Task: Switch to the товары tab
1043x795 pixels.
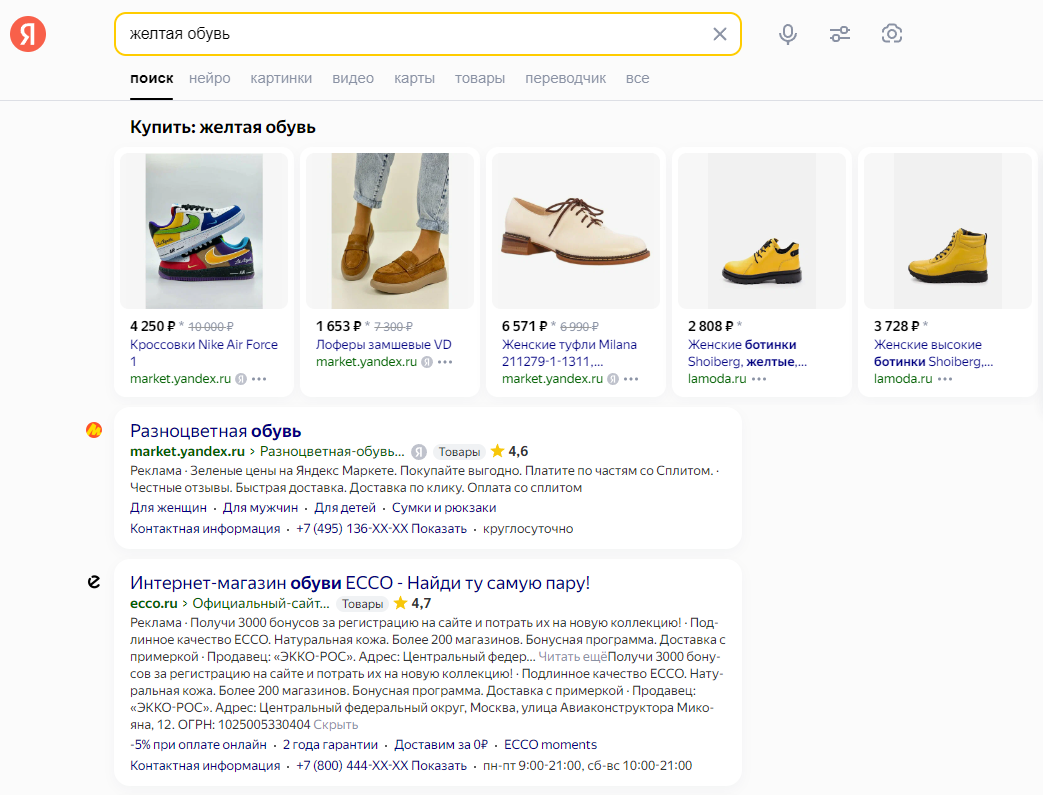Action: [480, 79]
